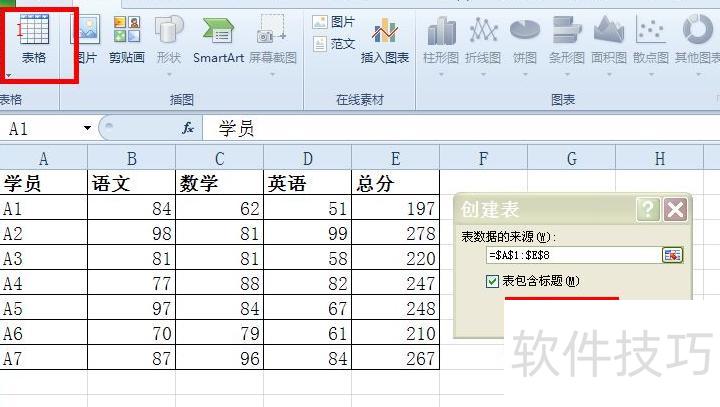Click the cell '学员'
The height and width of the screenshot is (407, 720).
(44, 183)
